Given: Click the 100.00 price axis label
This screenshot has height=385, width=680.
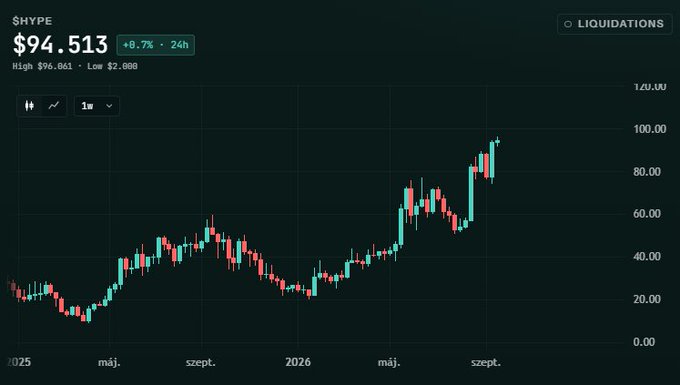Looking at the screenshot, I should 649,129.
